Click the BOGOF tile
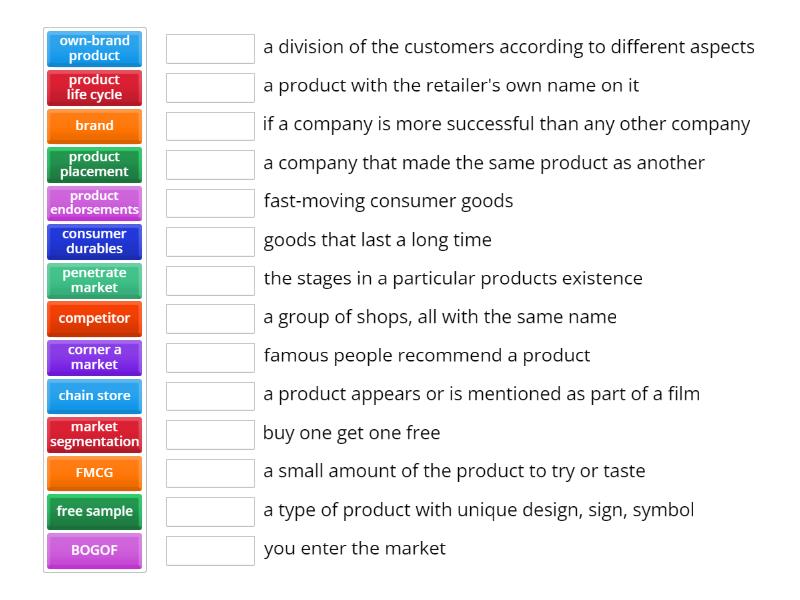This screenshot has width=800, height=600. pos(94,550)
